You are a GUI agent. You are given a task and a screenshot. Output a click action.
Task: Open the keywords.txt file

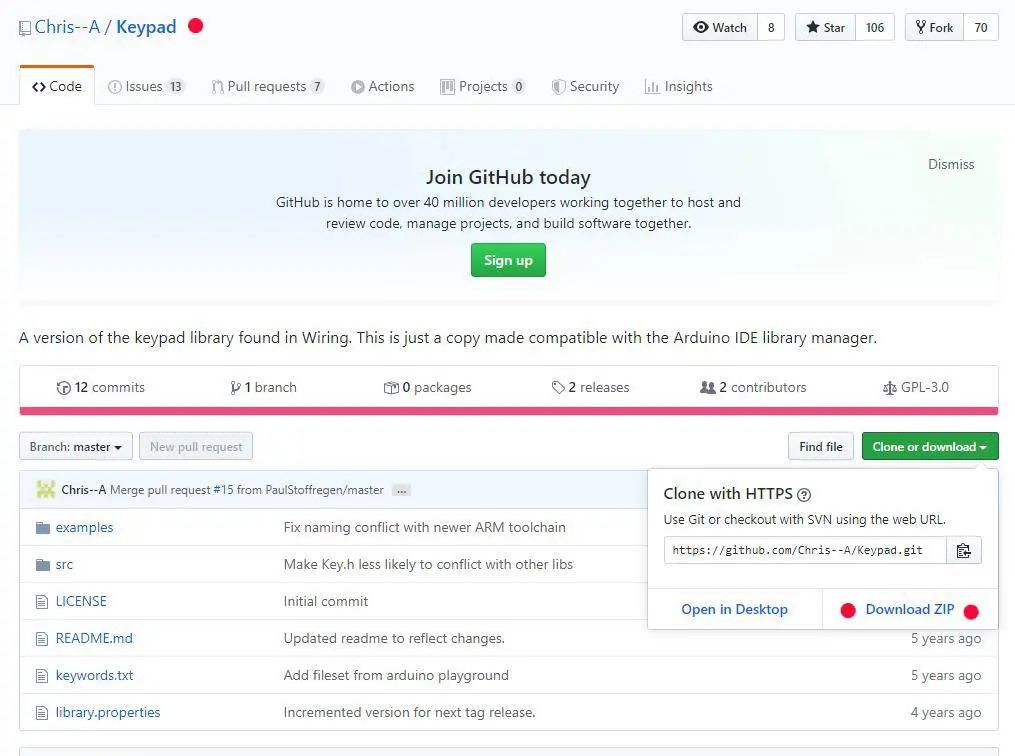tap(95, 675)
